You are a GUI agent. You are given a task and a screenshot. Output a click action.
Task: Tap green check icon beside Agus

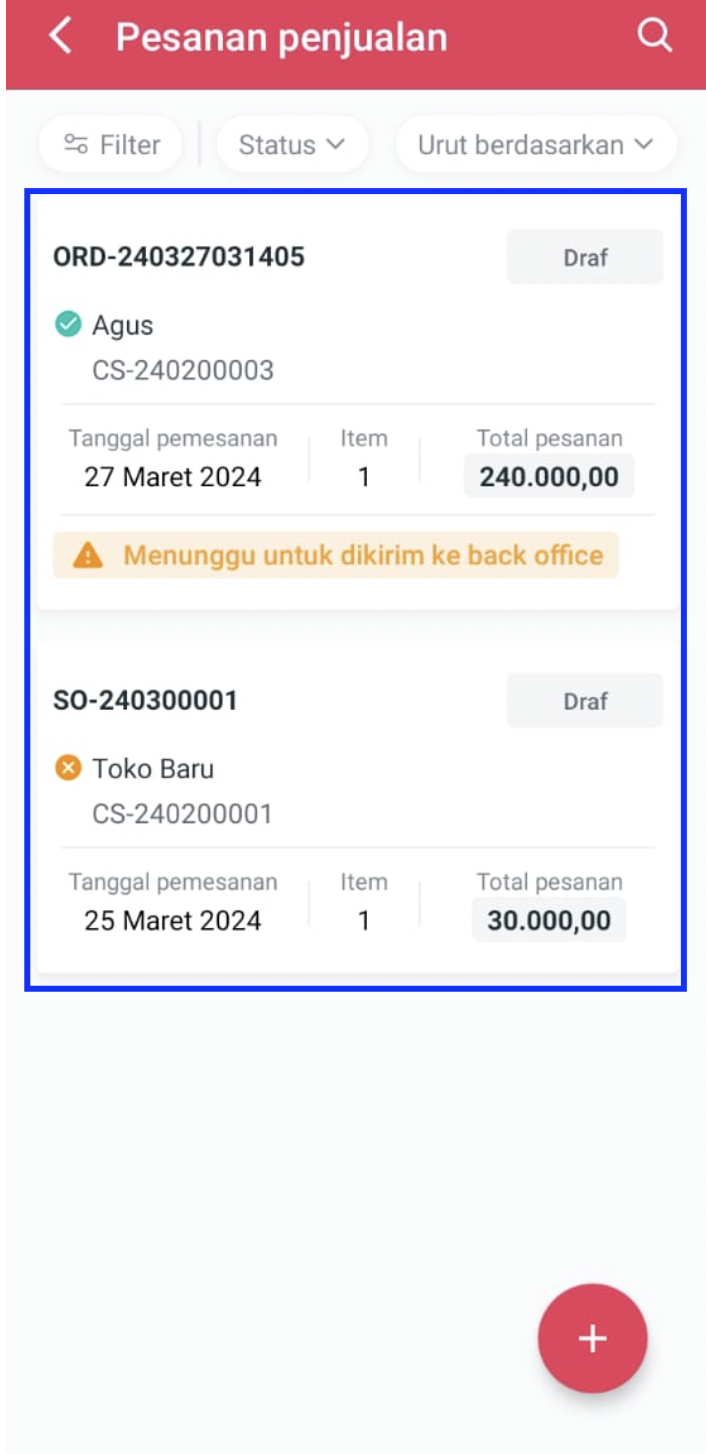[68, 324]
